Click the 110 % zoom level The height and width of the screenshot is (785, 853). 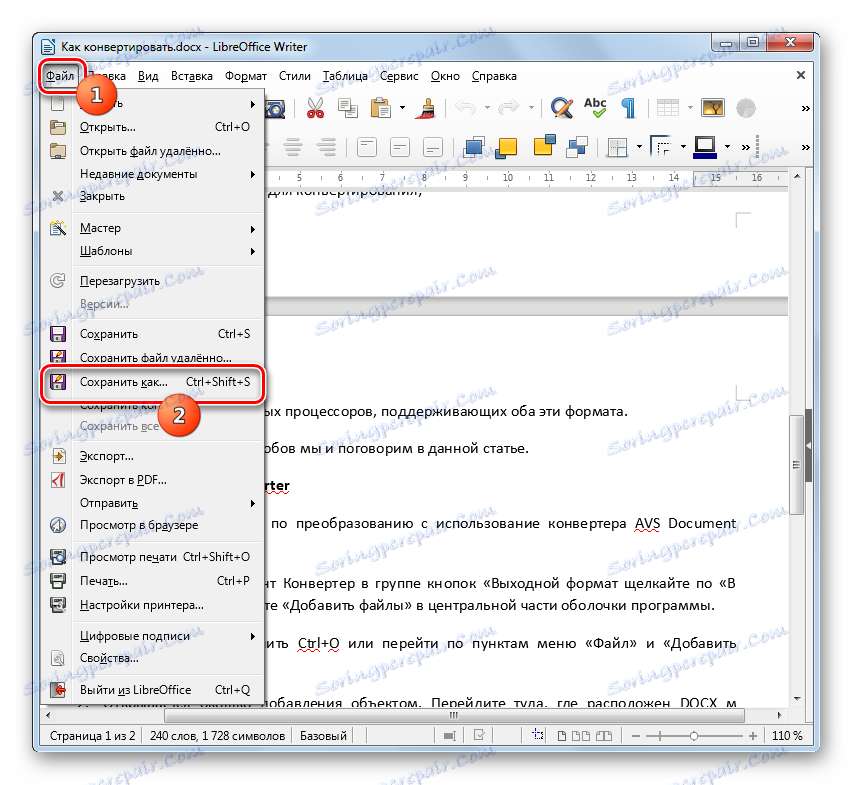click(x=787, y=736)
